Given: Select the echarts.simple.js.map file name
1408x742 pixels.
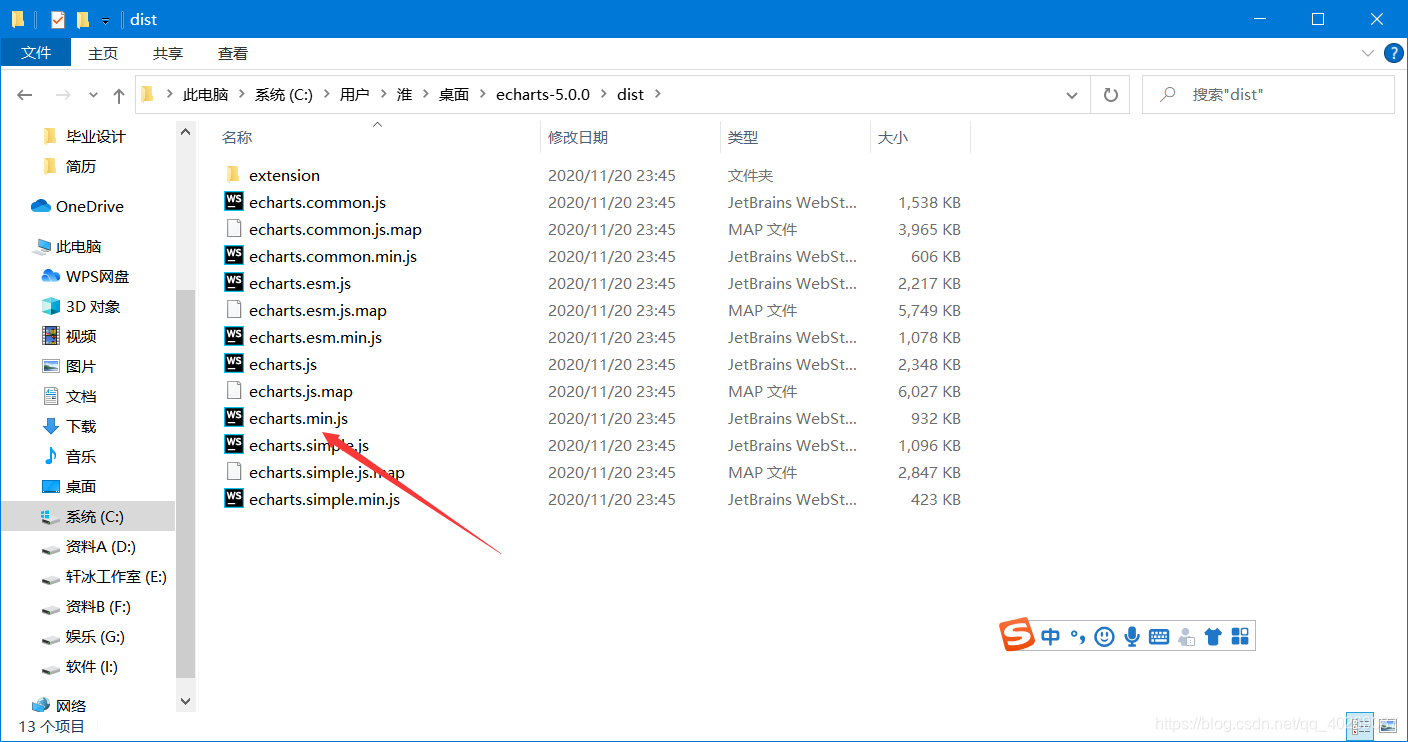Looking at the screenshot, I should [327, 472].
